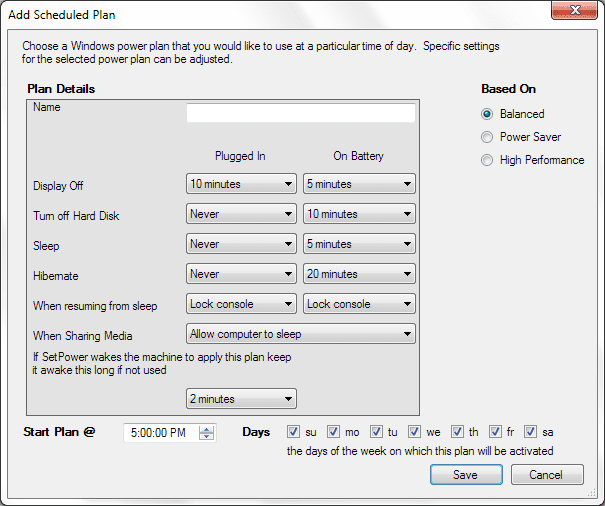Viewport: 605px width, 506px height.
Task: Click the Turn off Hard Disk label
Action: click(x=76, y=216)
